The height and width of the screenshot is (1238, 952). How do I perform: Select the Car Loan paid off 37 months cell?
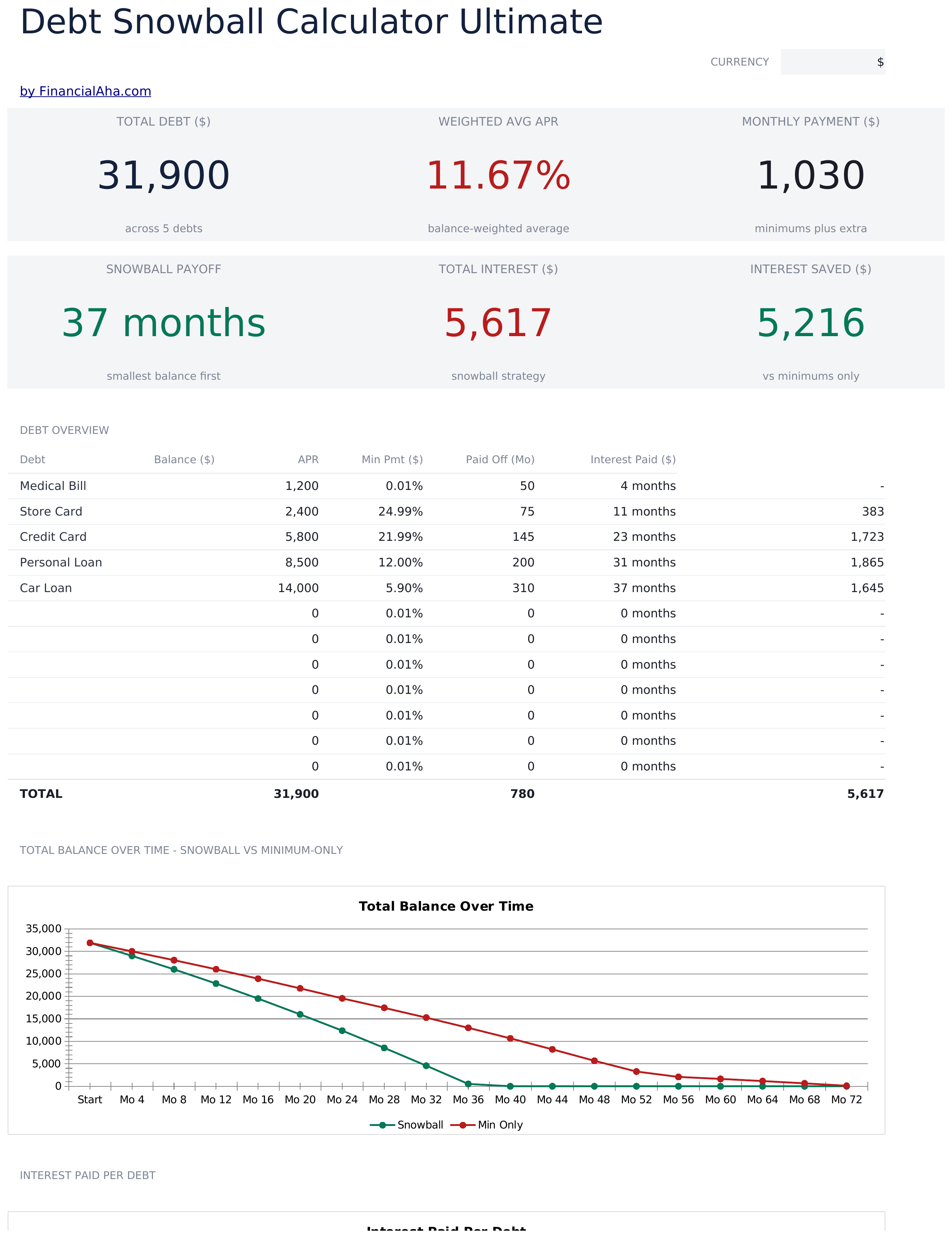tap(644, 588)
